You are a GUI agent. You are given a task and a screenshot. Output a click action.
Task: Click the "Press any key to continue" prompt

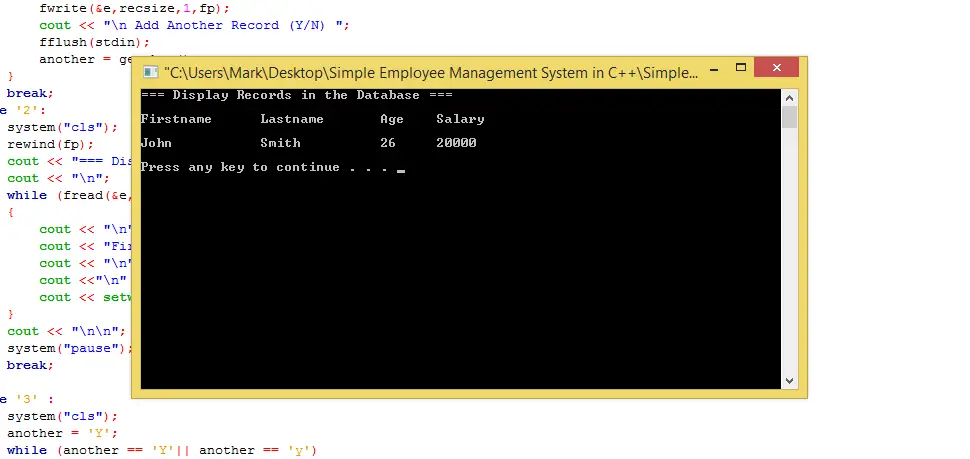click(266, 167)
